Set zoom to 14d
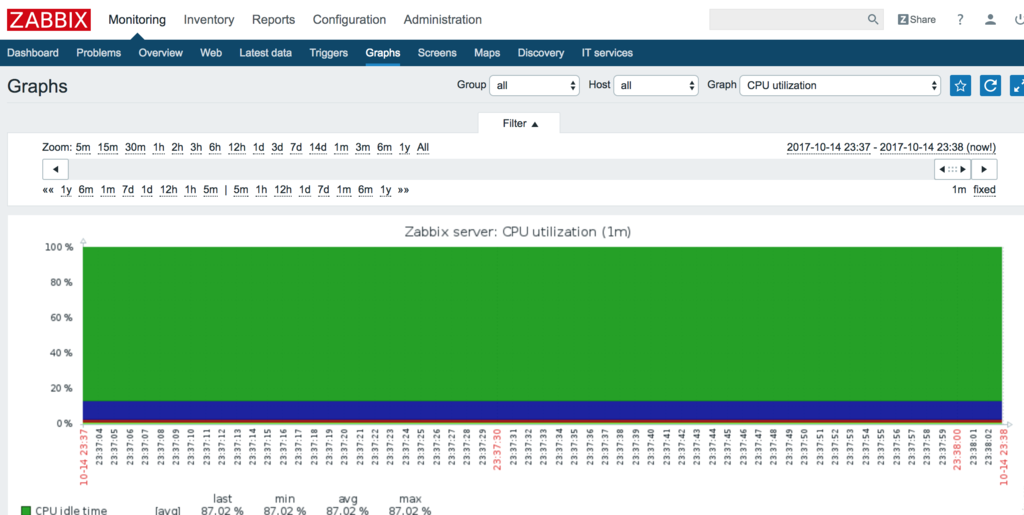Image resolution: width=1024 pixels, height=515 pixels. [x=318, y=148]
